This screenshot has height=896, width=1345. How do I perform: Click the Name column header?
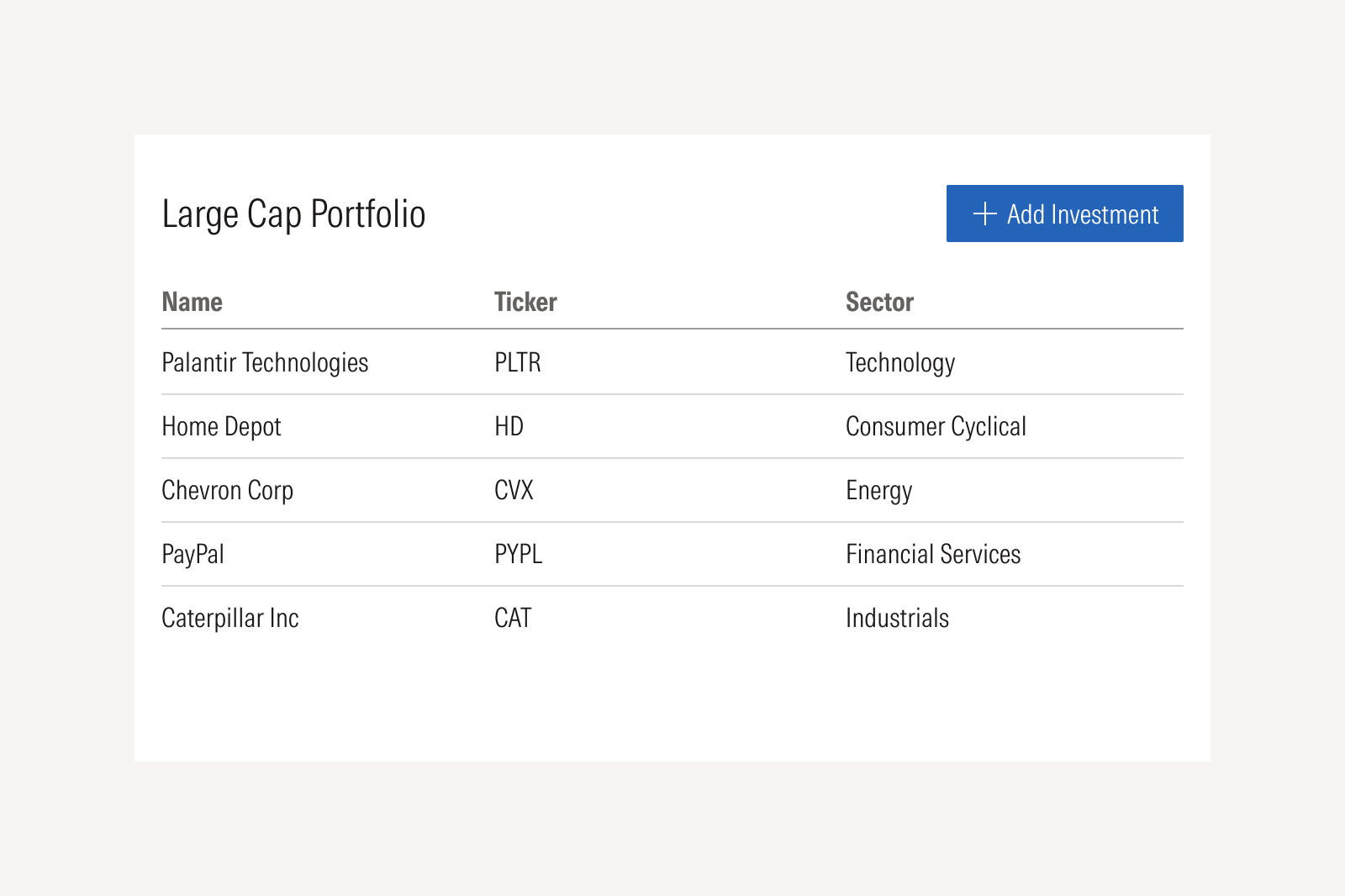[x=192, y=302]
